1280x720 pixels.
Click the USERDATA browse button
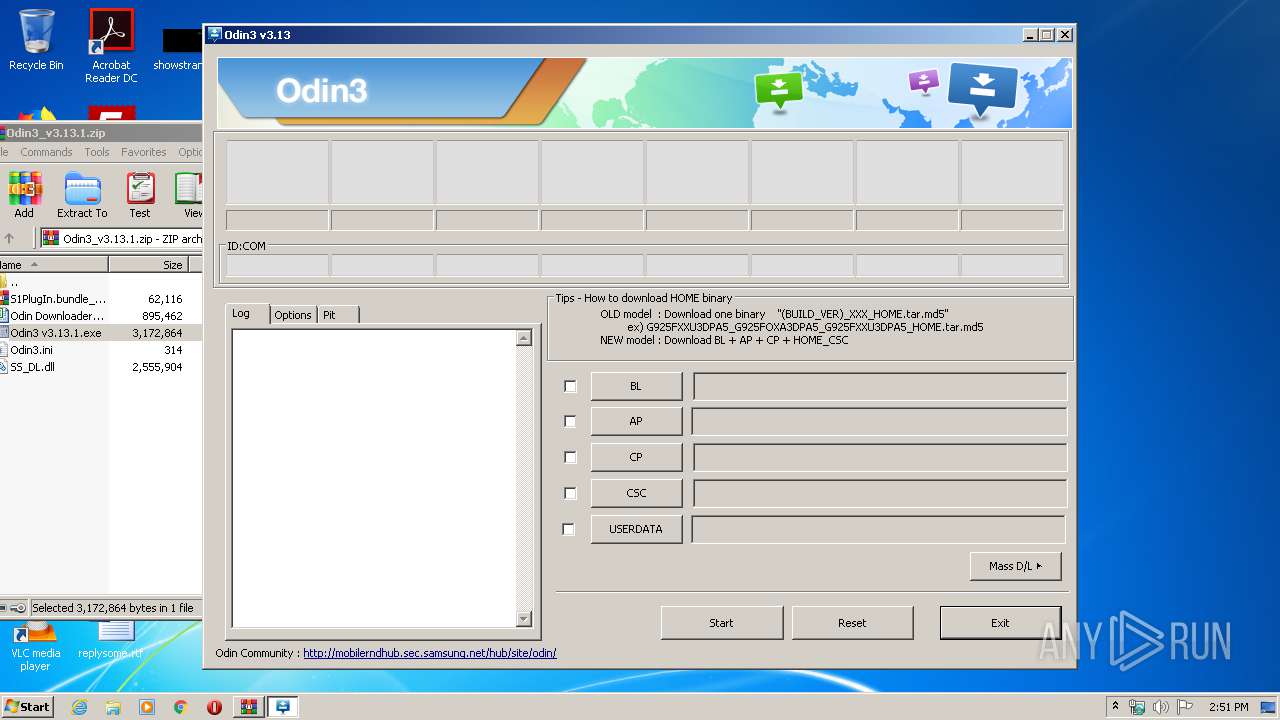[636, 529]
